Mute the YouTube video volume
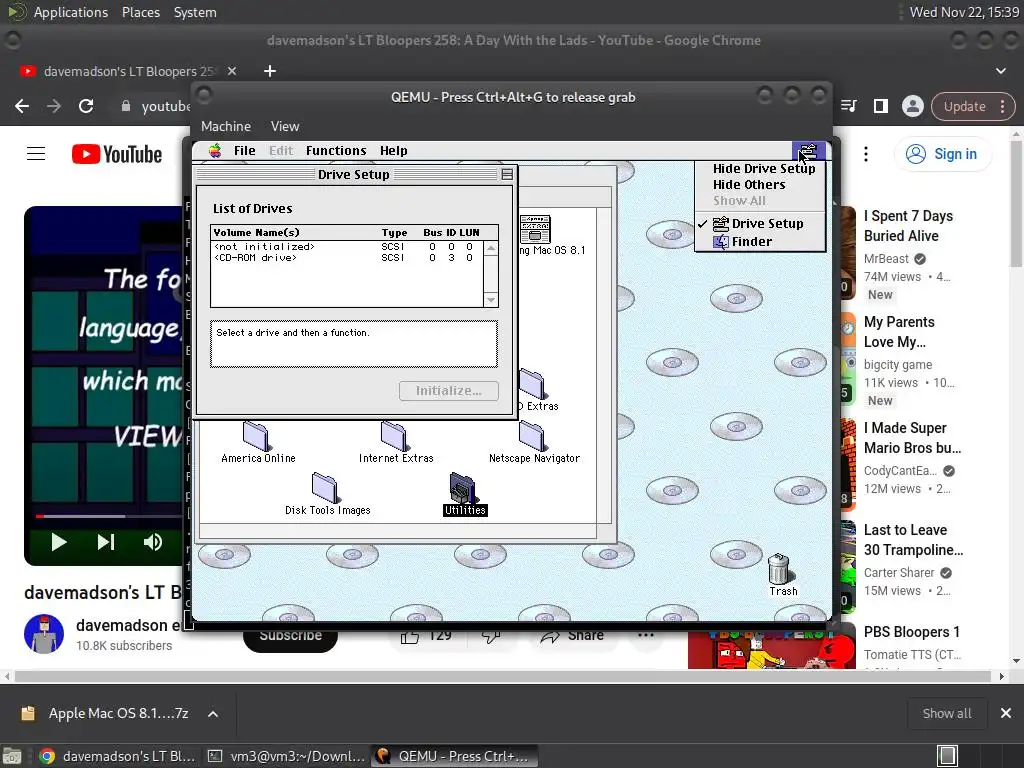 pos(153,542)
